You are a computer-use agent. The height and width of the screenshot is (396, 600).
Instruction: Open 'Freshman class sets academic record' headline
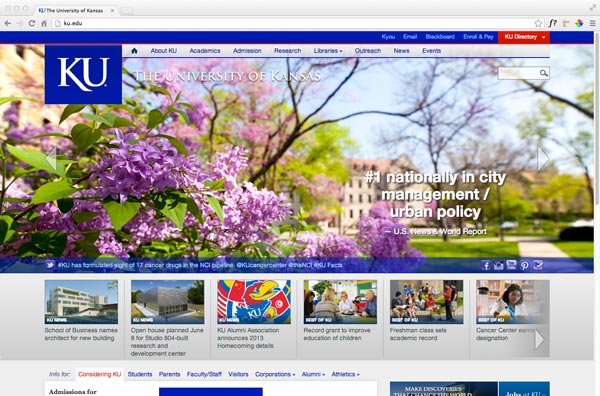[418, 334]
